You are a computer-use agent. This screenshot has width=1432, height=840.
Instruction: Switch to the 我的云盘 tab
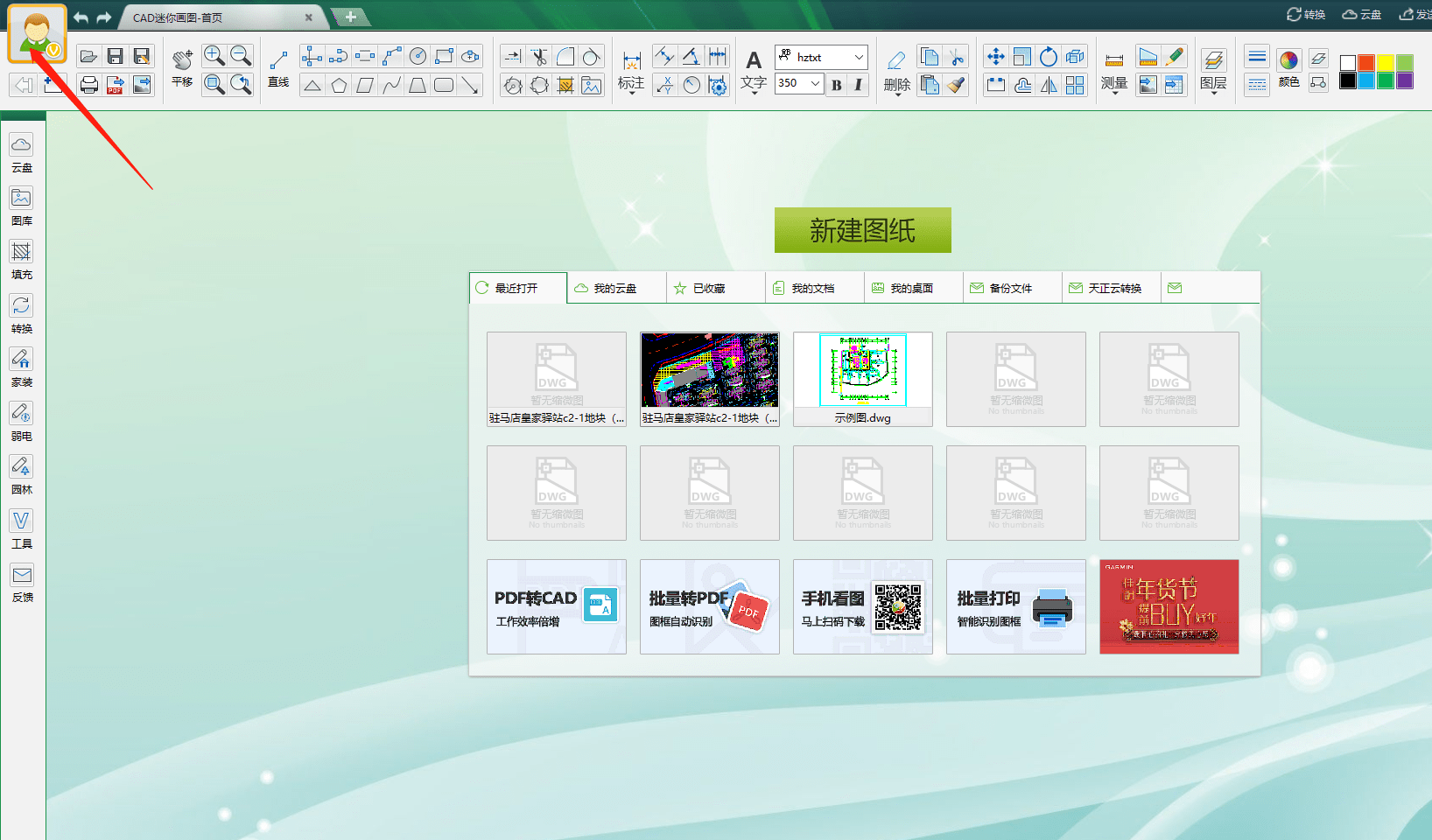click(x=616, y=288)
